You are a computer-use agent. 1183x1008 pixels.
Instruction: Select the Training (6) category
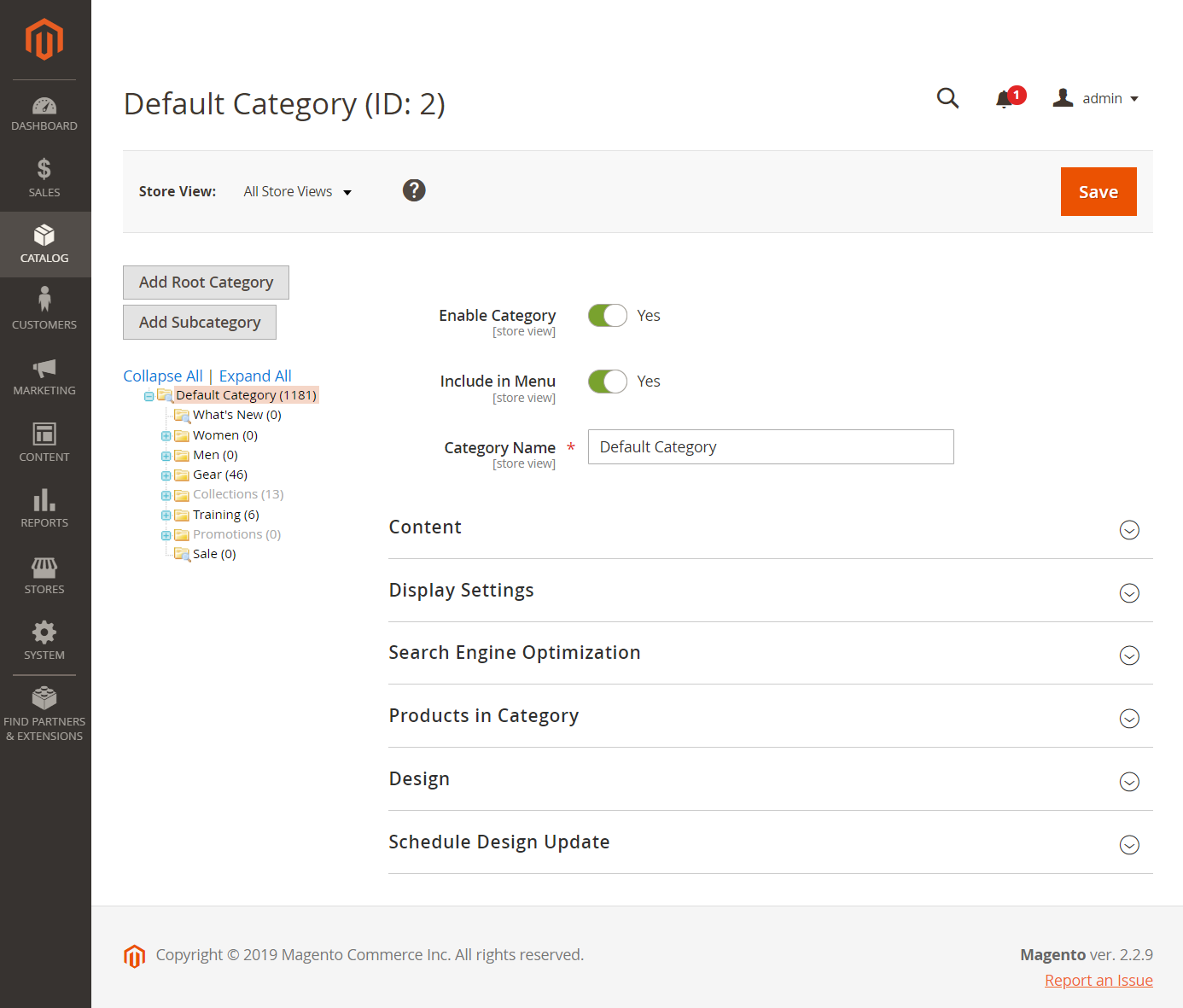tap(226, 516)
